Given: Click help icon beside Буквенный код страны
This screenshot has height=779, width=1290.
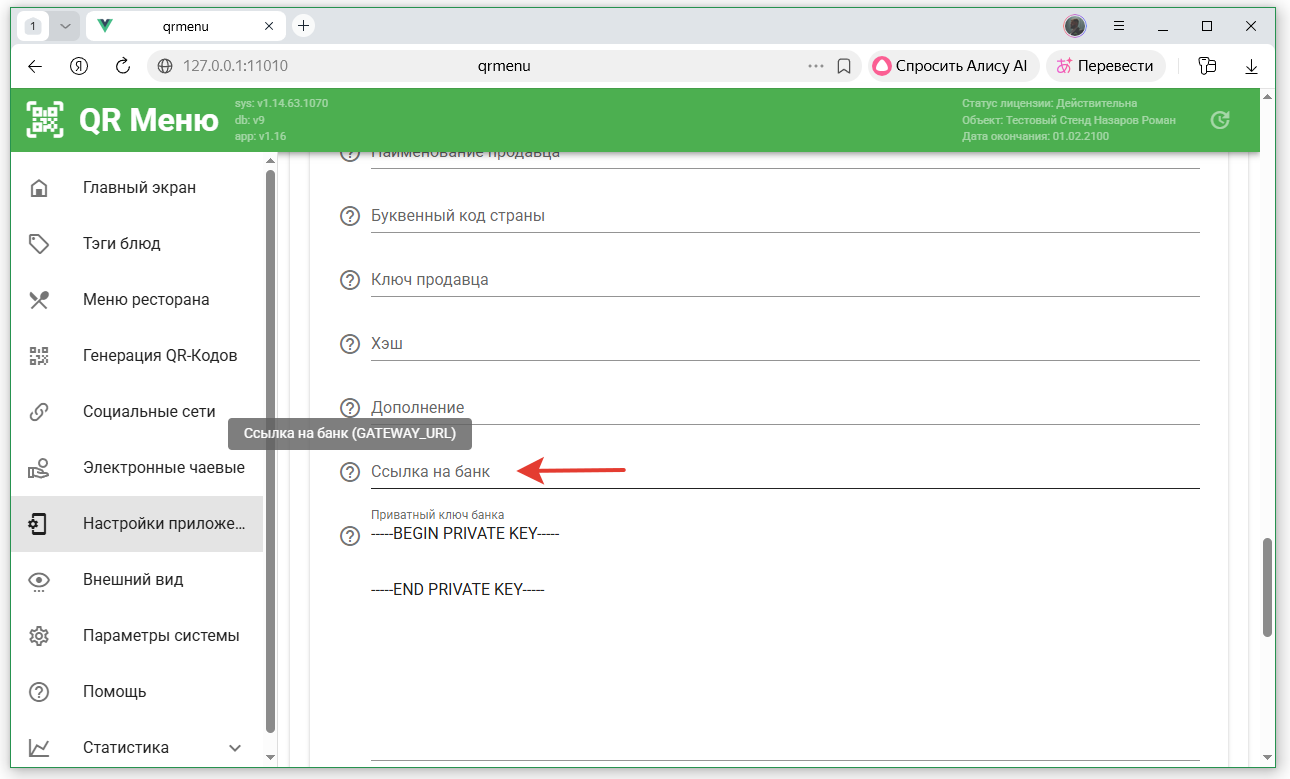Looking at the screenshot, I should [350, 216].
